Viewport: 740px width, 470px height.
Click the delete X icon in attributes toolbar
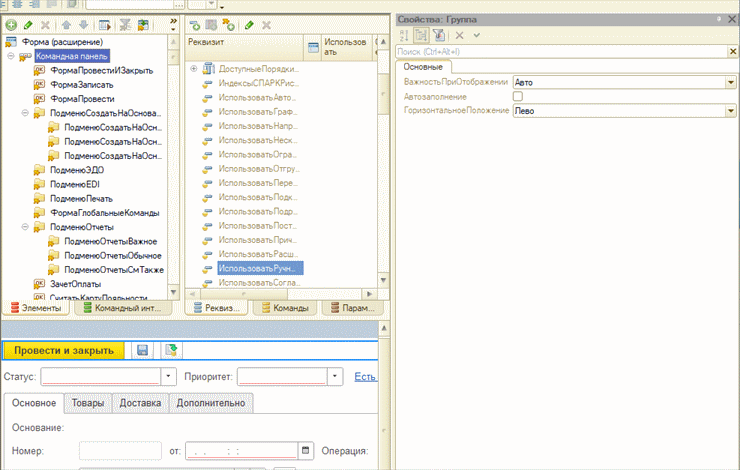(x=267, y=25)
